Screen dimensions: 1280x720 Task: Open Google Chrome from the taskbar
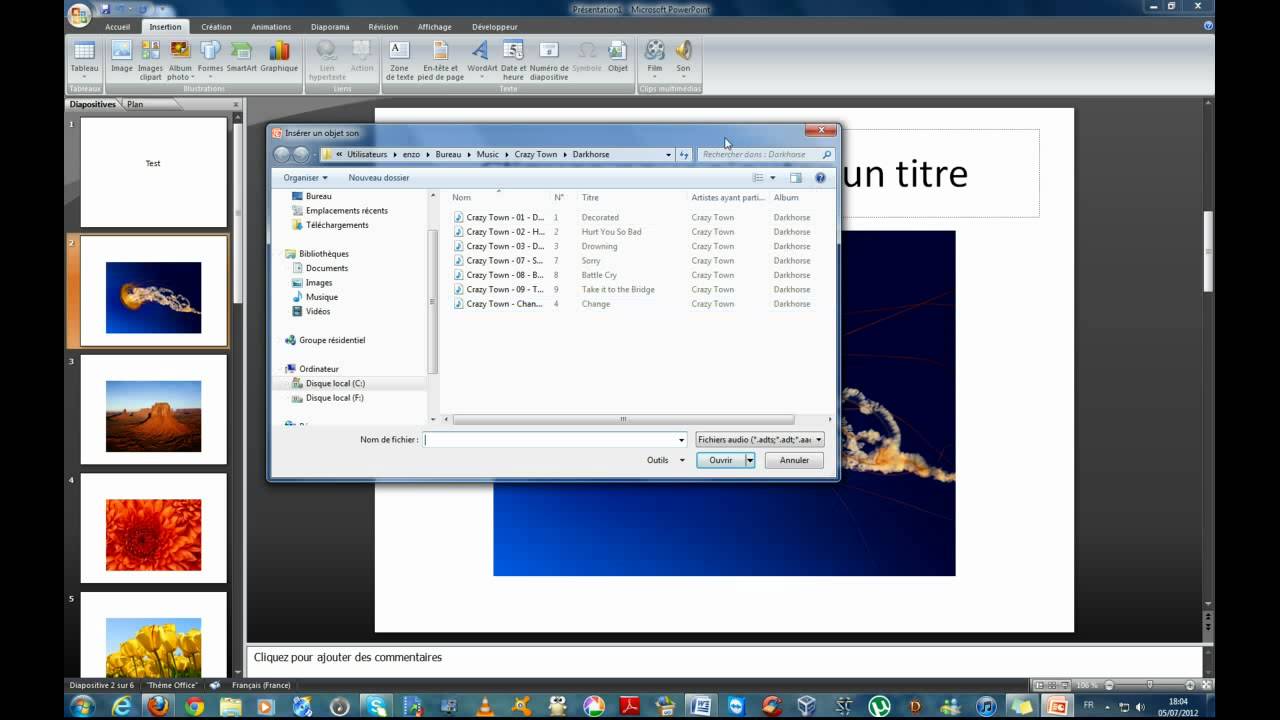click(194, 707)
